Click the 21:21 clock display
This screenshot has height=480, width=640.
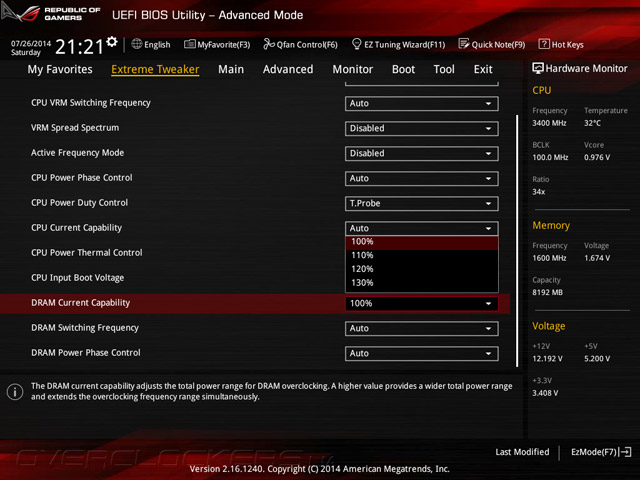tap(80, 47)
